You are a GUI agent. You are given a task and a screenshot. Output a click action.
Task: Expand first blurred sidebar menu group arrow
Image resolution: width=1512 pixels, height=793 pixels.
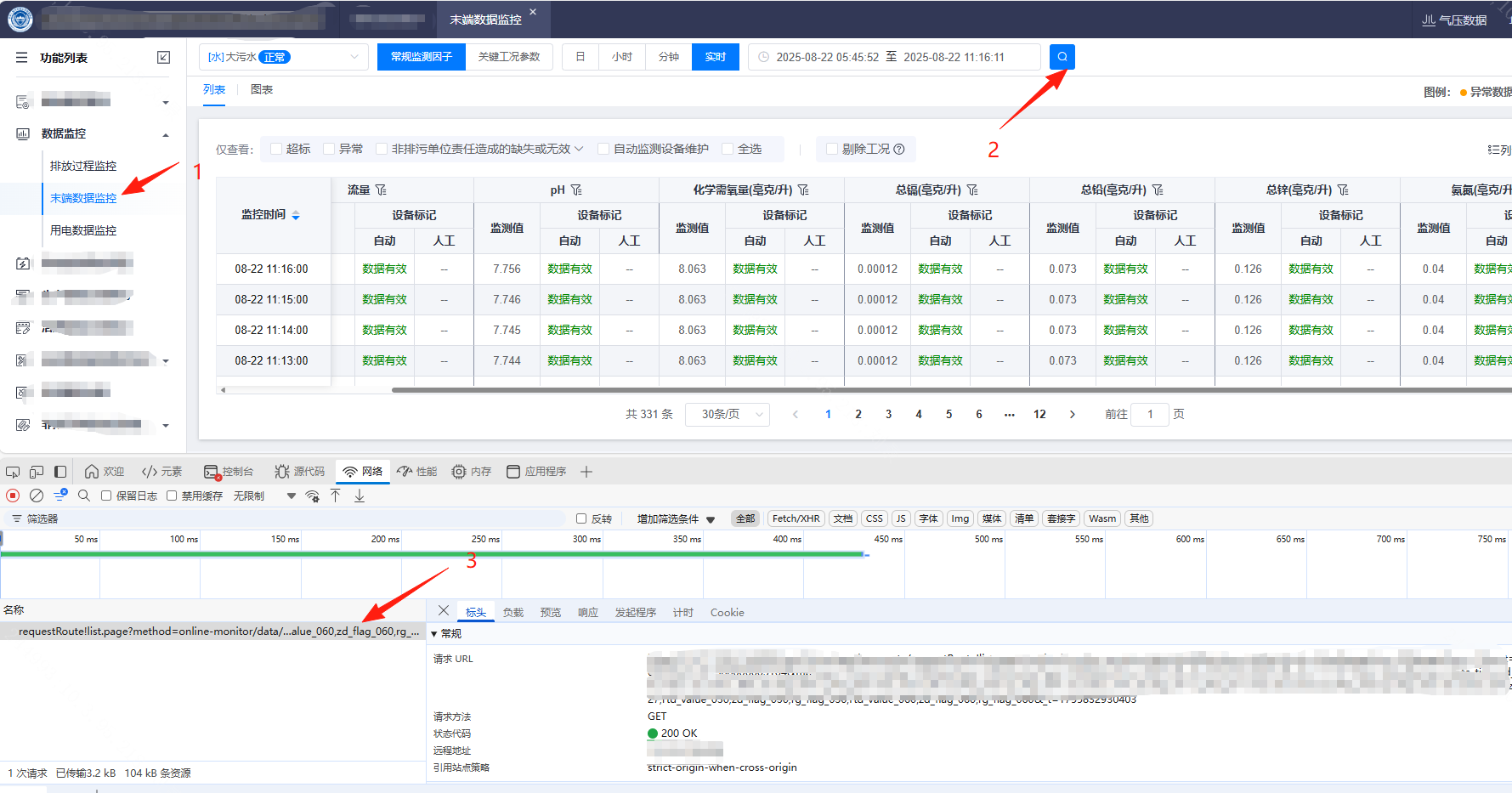166,103
